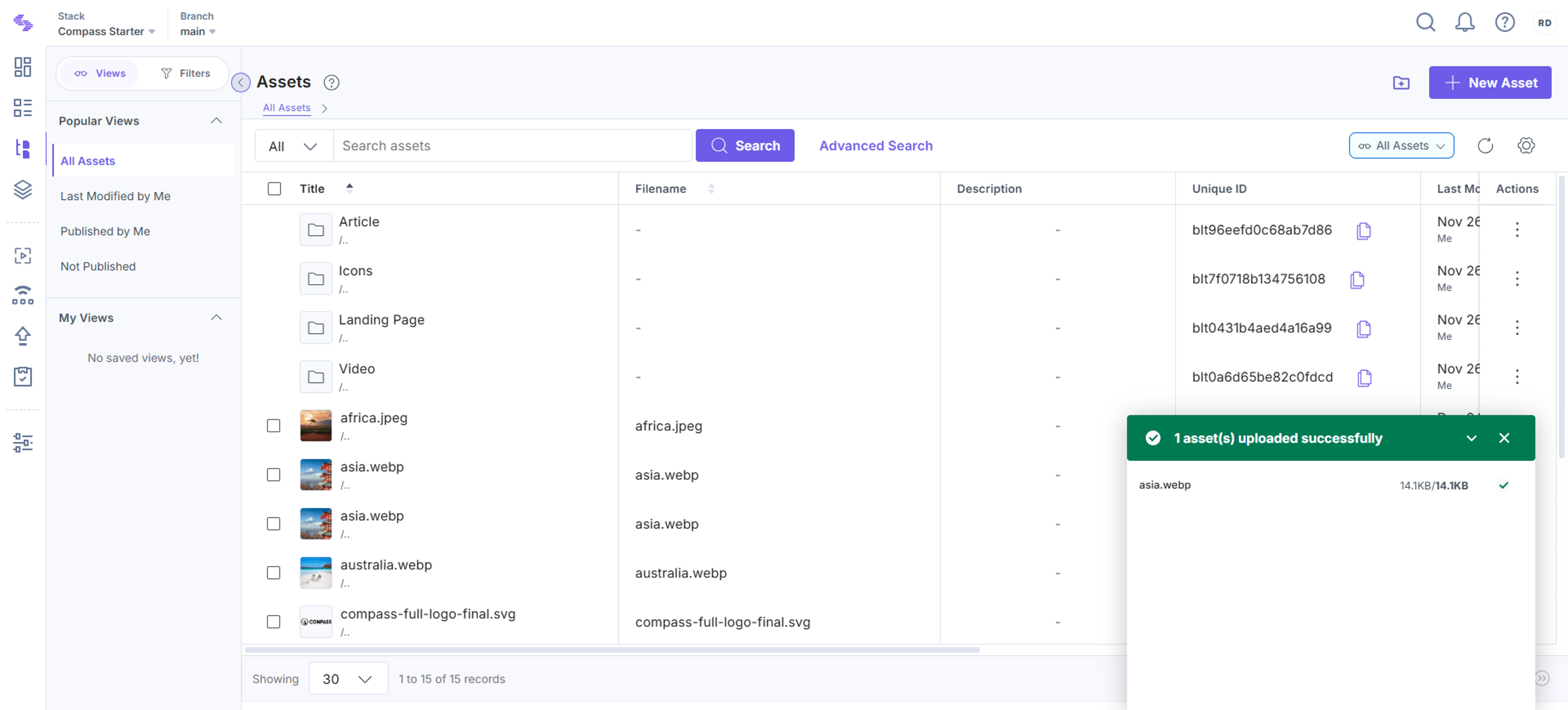Screen dimensions: 1568x710
Task: Open actions menu for Icons folder
Action: (1517, 278)
